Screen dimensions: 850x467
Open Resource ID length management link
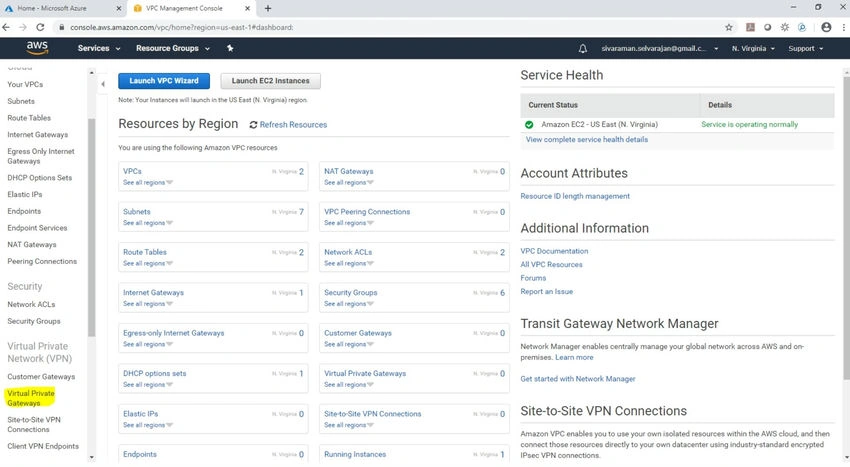(575, 196)
